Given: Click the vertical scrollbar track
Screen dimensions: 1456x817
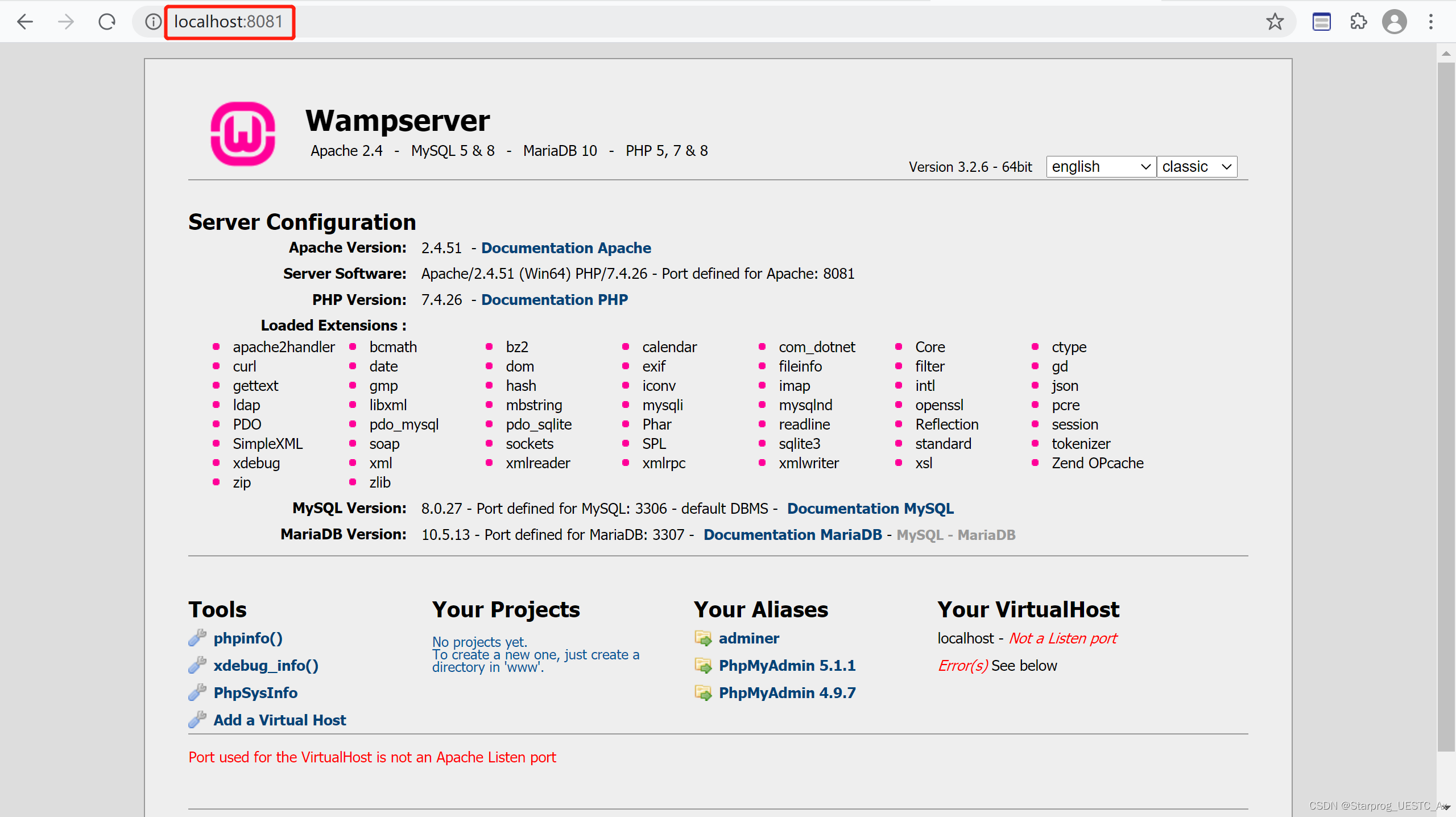Looking at the screenshot, I should click(x=1445, y=777).
